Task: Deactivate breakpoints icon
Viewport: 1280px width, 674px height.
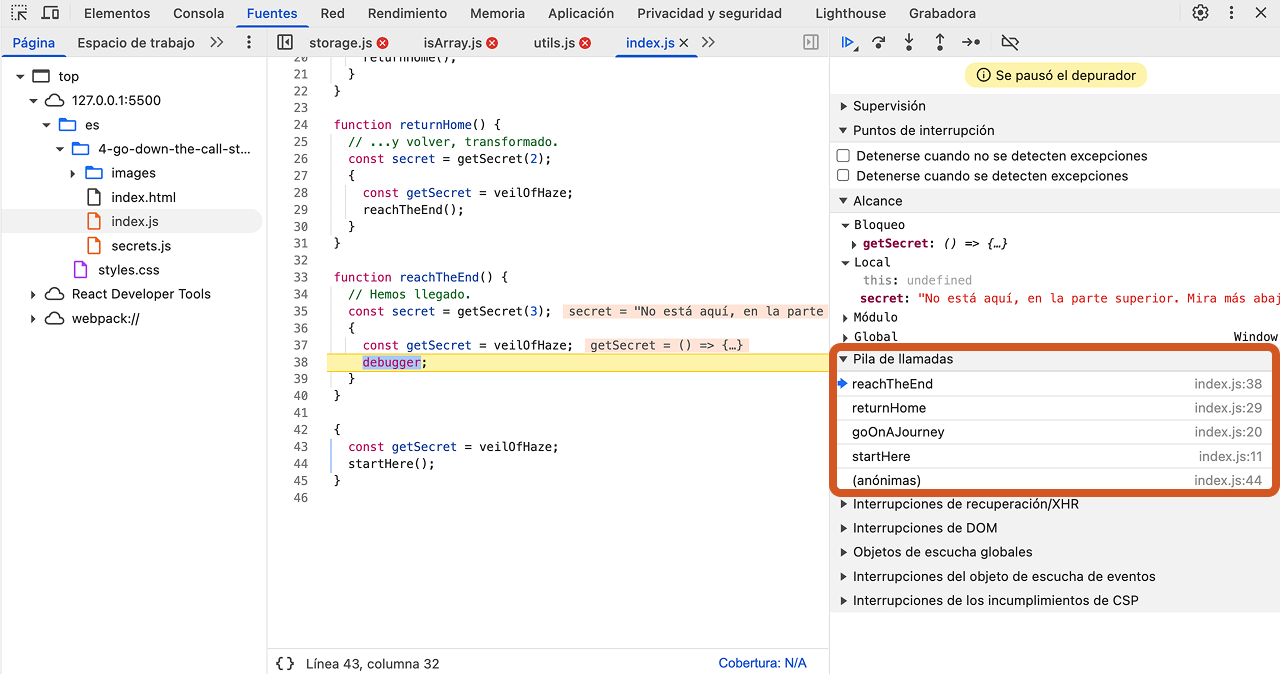Action: (1010, 43)
